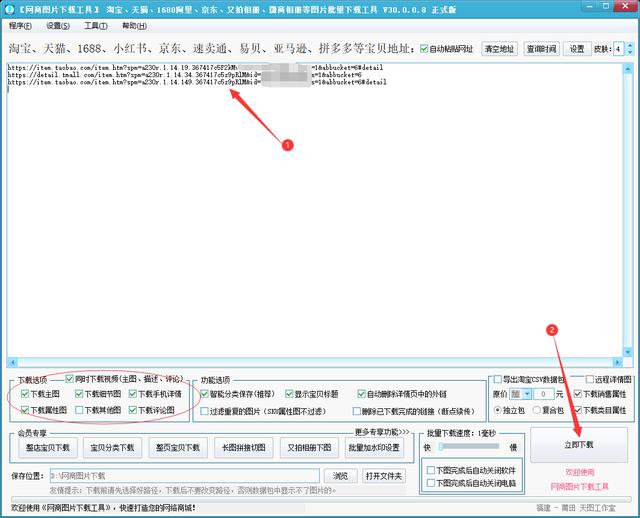The image size is (640, 518).
Task: Click the 保存位置 path input field
Action: (x=184, y=476)
